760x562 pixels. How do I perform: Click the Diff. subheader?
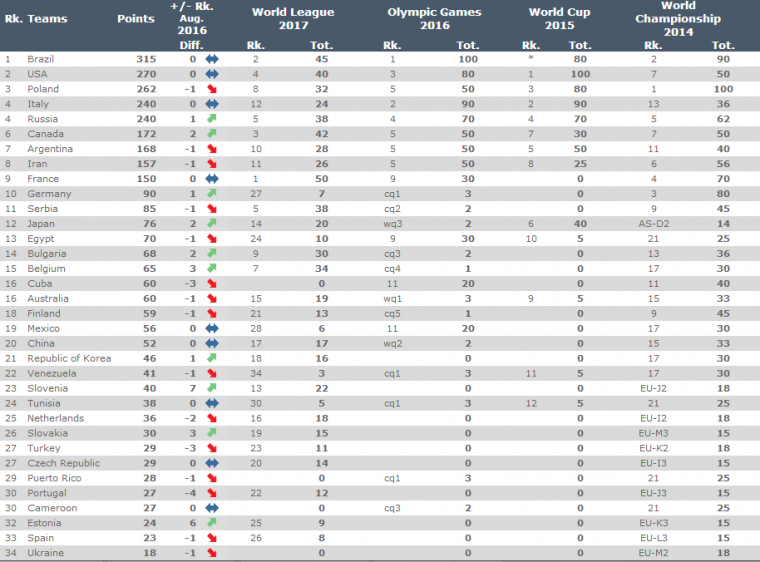coord(191,45)
